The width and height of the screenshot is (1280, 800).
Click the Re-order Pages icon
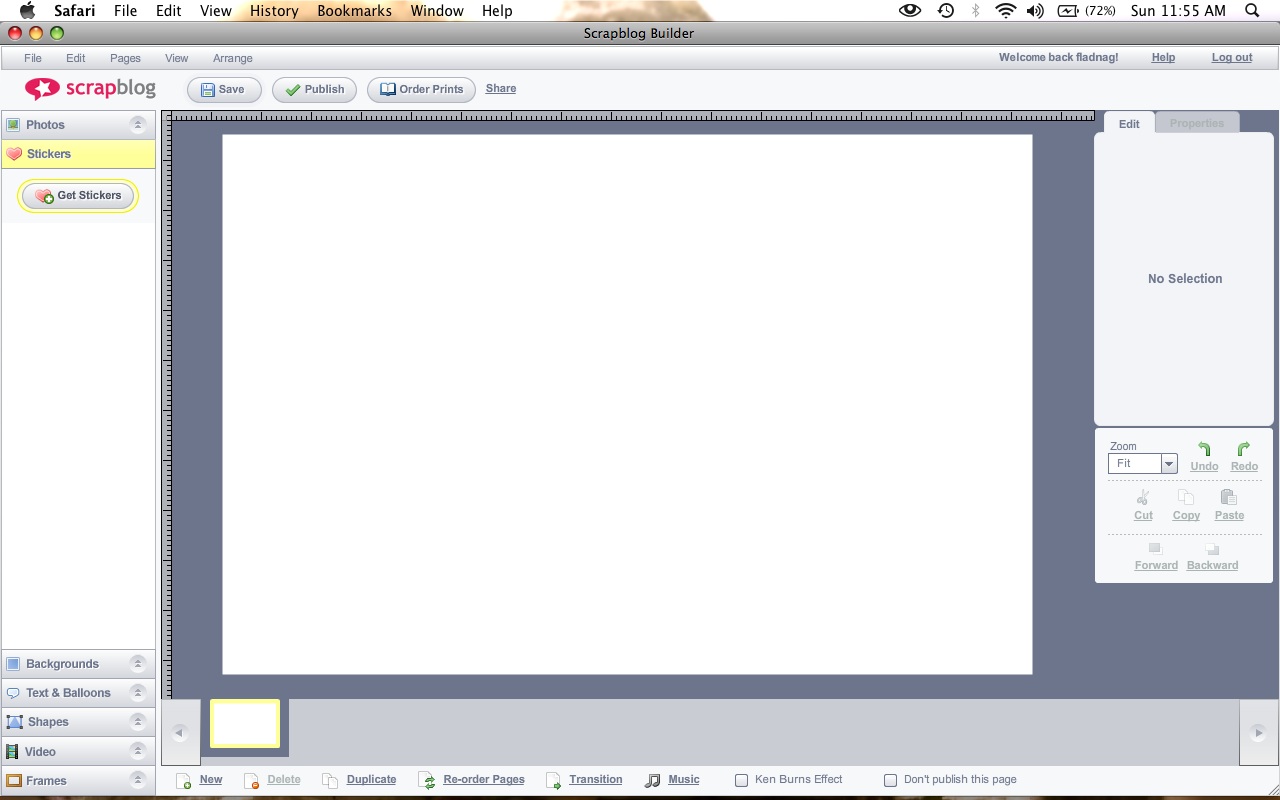pos(427,780)
